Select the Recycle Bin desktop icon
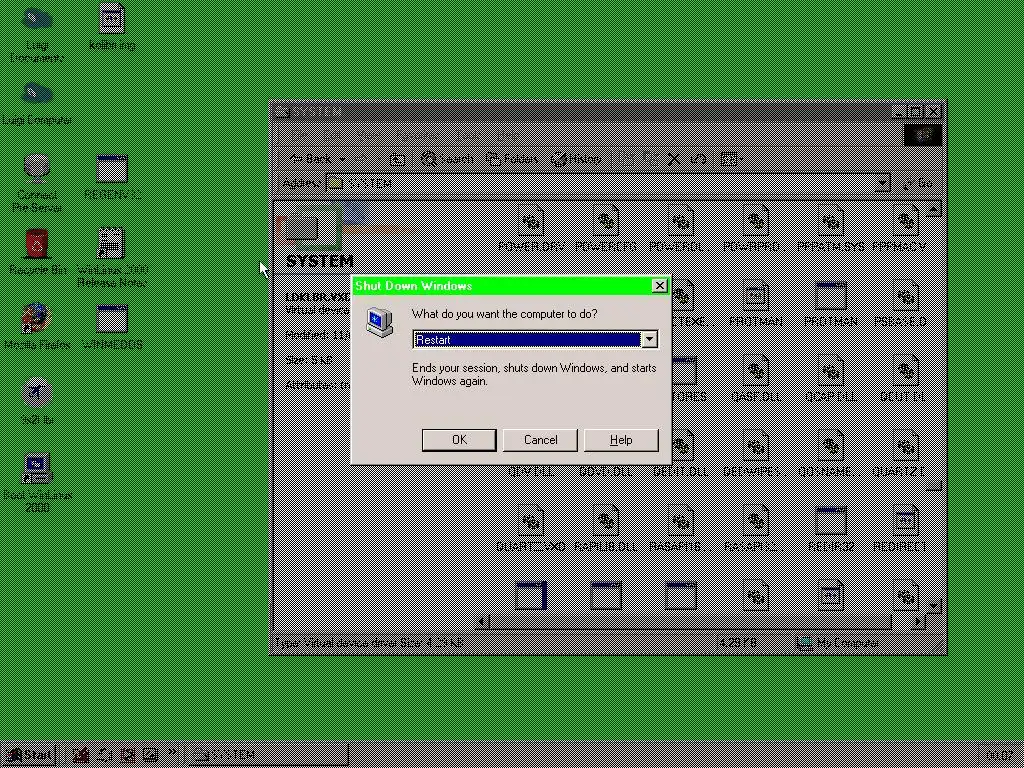This screenshot has height=768, width=1024. pos(37,252)
